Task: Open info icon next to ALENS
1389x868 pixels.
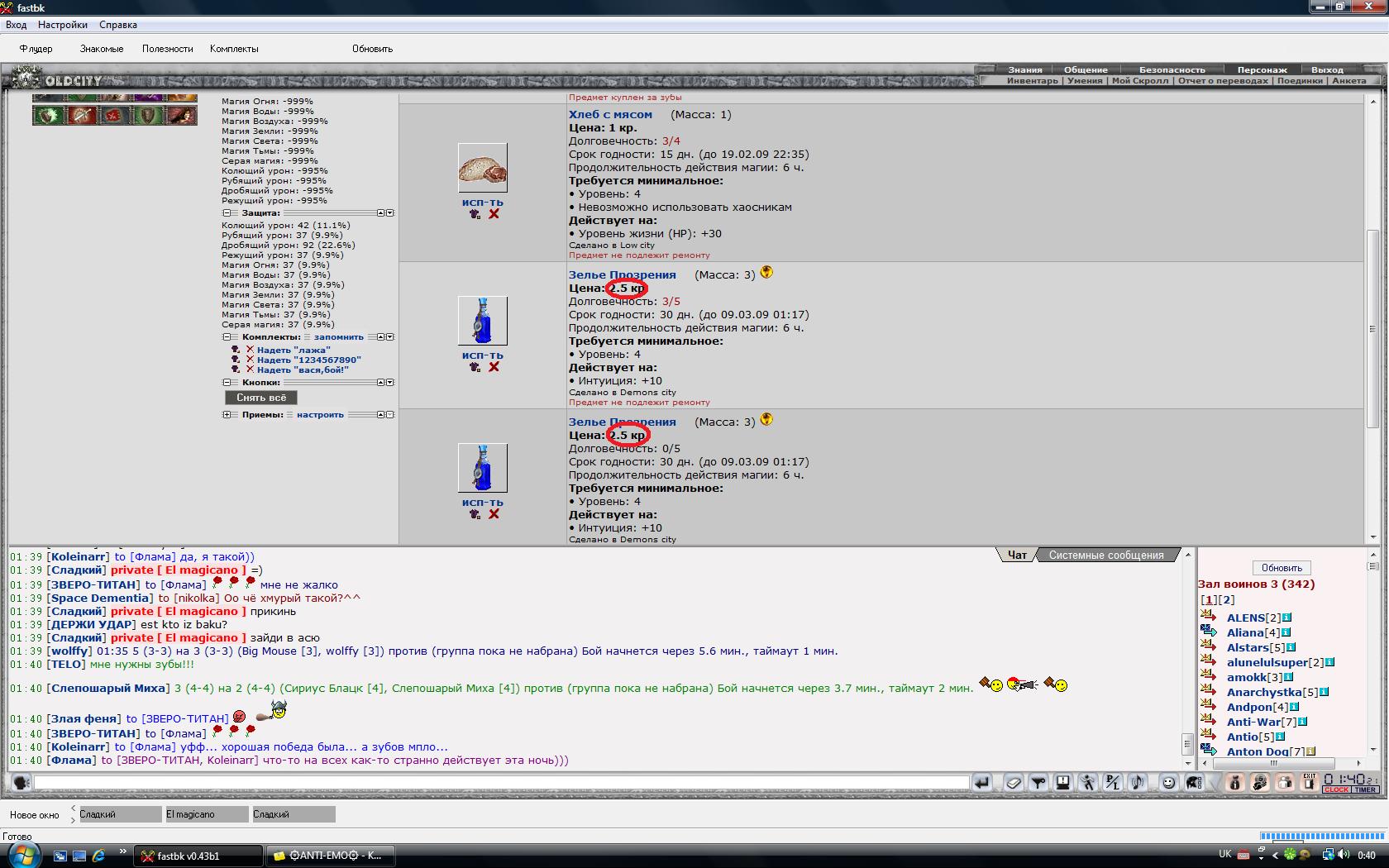Action: [x=1287, y=618]
